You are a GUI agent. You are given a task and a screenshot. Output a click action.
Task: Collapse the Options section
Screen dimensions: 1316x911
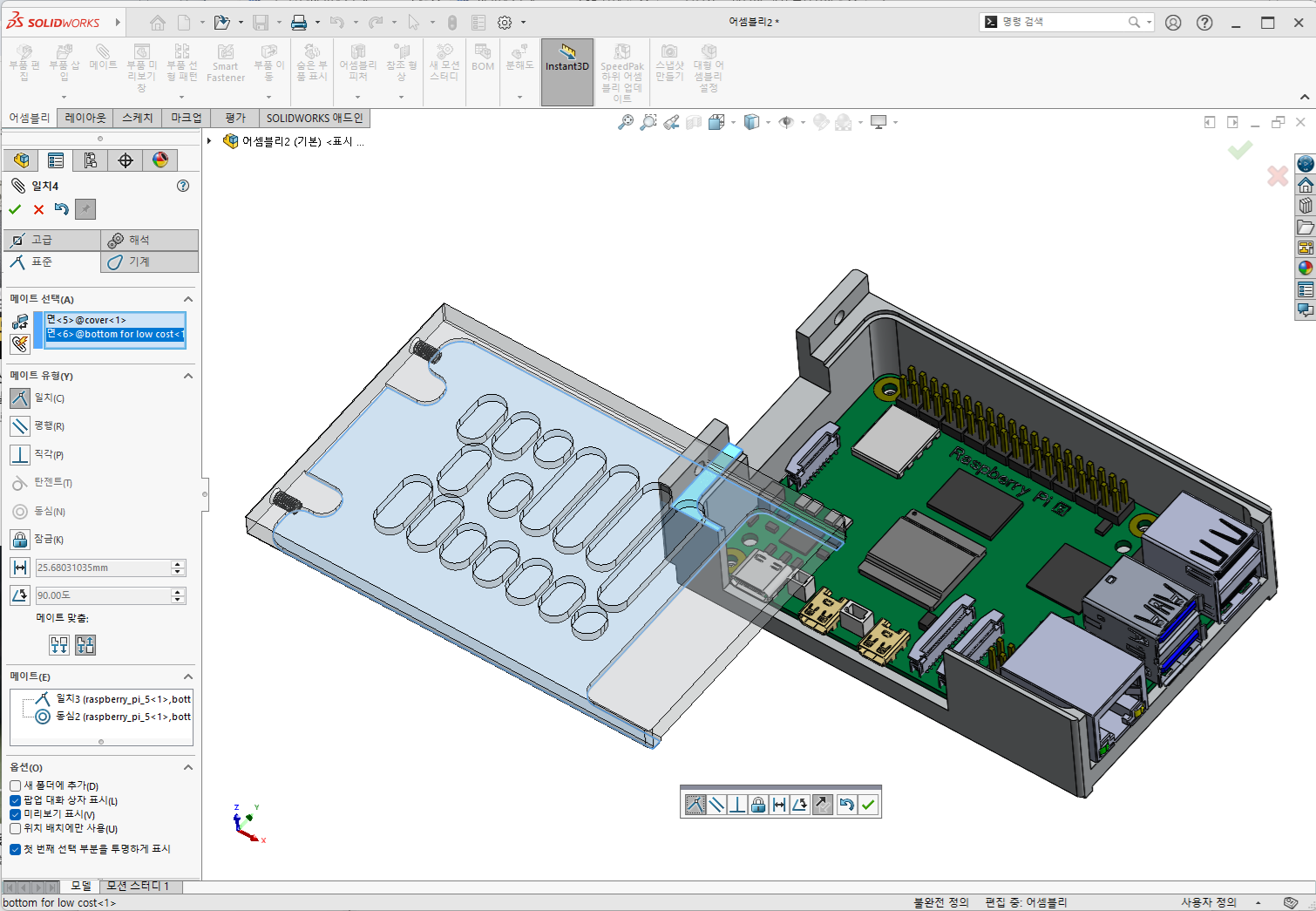187,767
